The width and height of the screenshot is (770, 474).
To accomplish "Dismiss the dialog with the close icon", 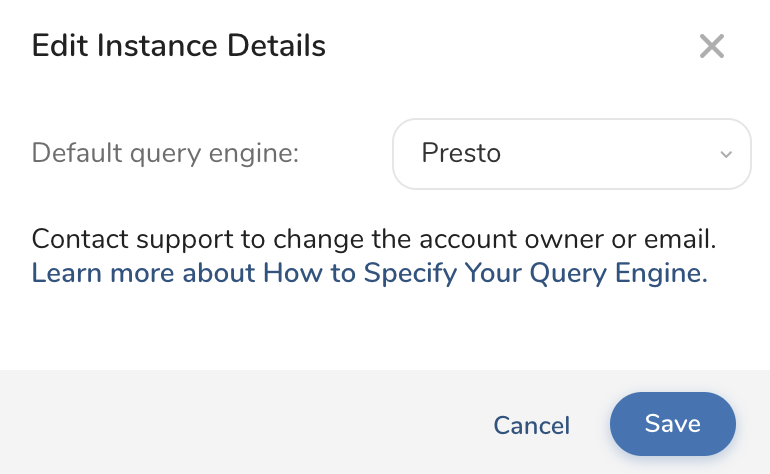I will [711, 46].
